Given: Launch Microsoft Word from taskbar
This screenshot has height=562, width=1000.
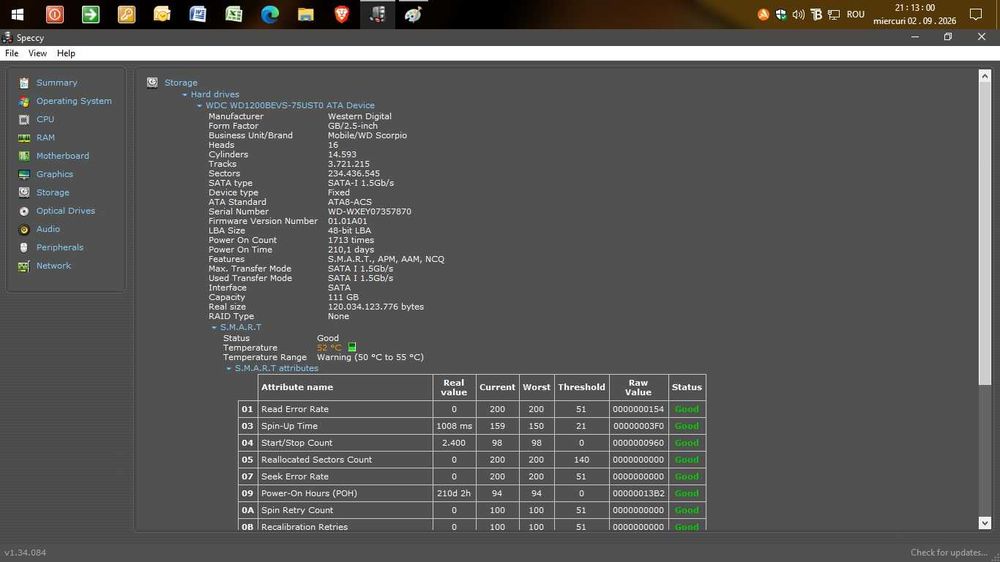Looking at the screenshot, I should point(198,14).
